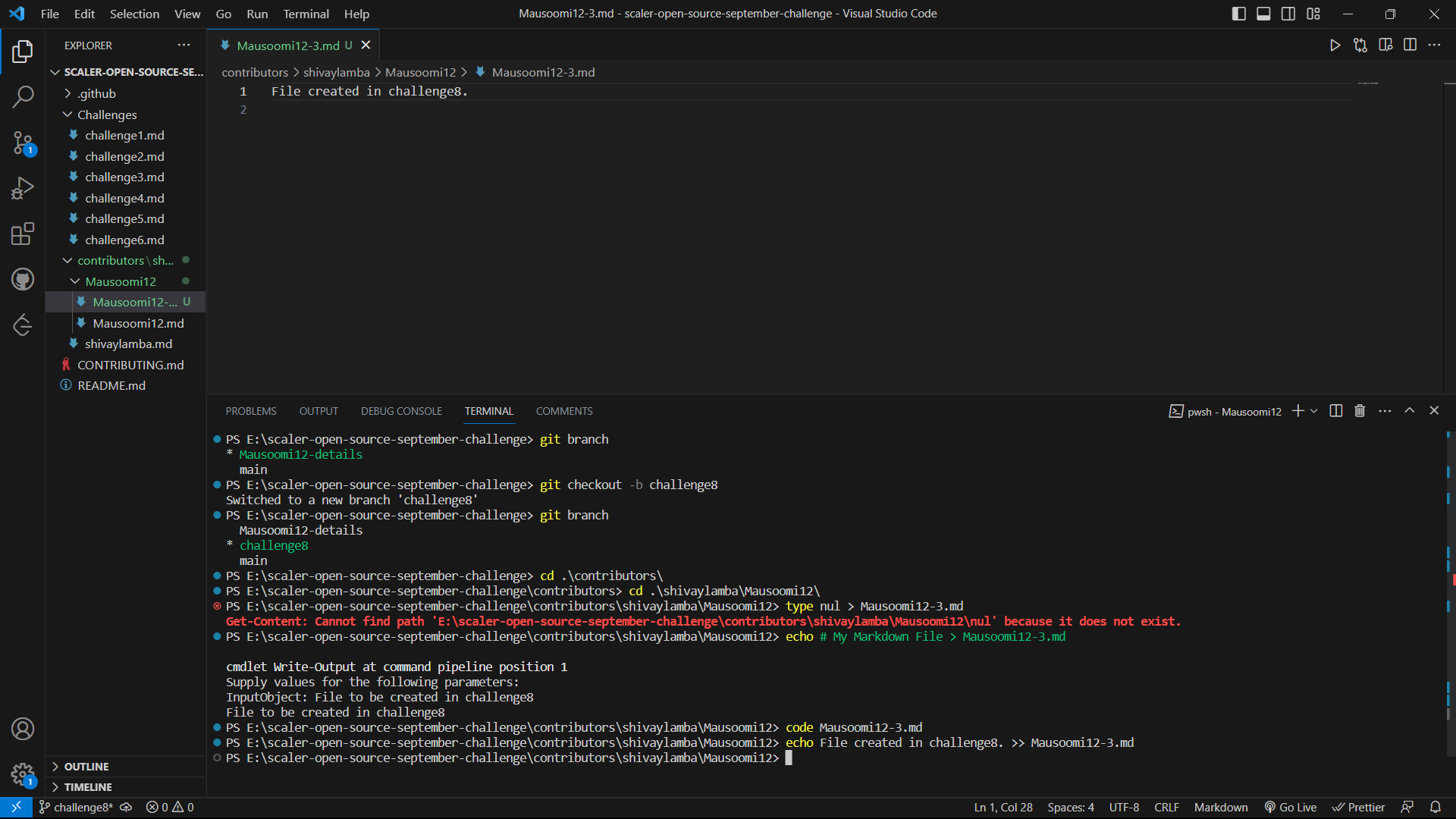Open the Terminal menu
The image size is (1456, 819).
point(306,14)
